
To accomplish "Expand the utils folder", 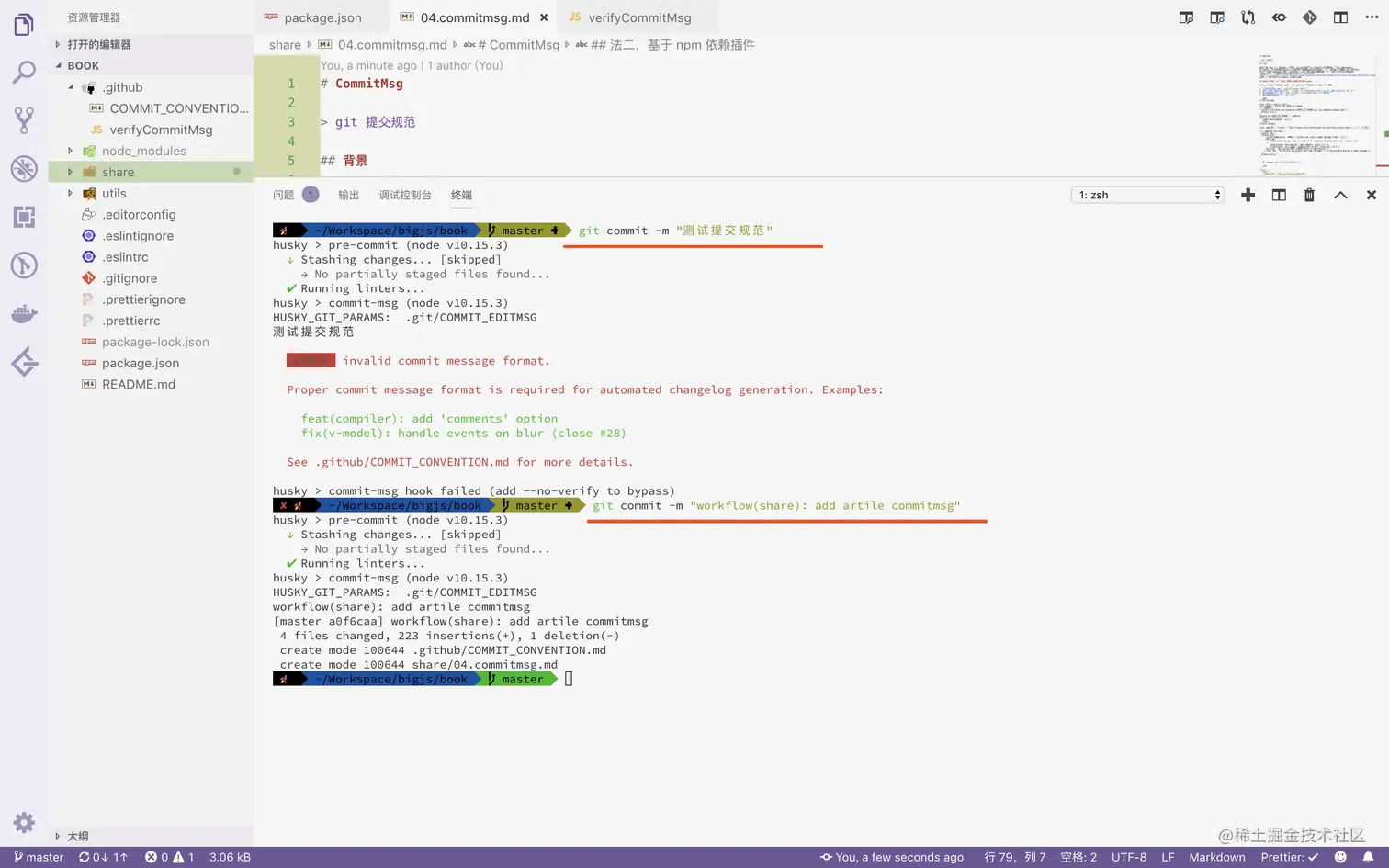I will pyautogui.click(x=71, y=193).
